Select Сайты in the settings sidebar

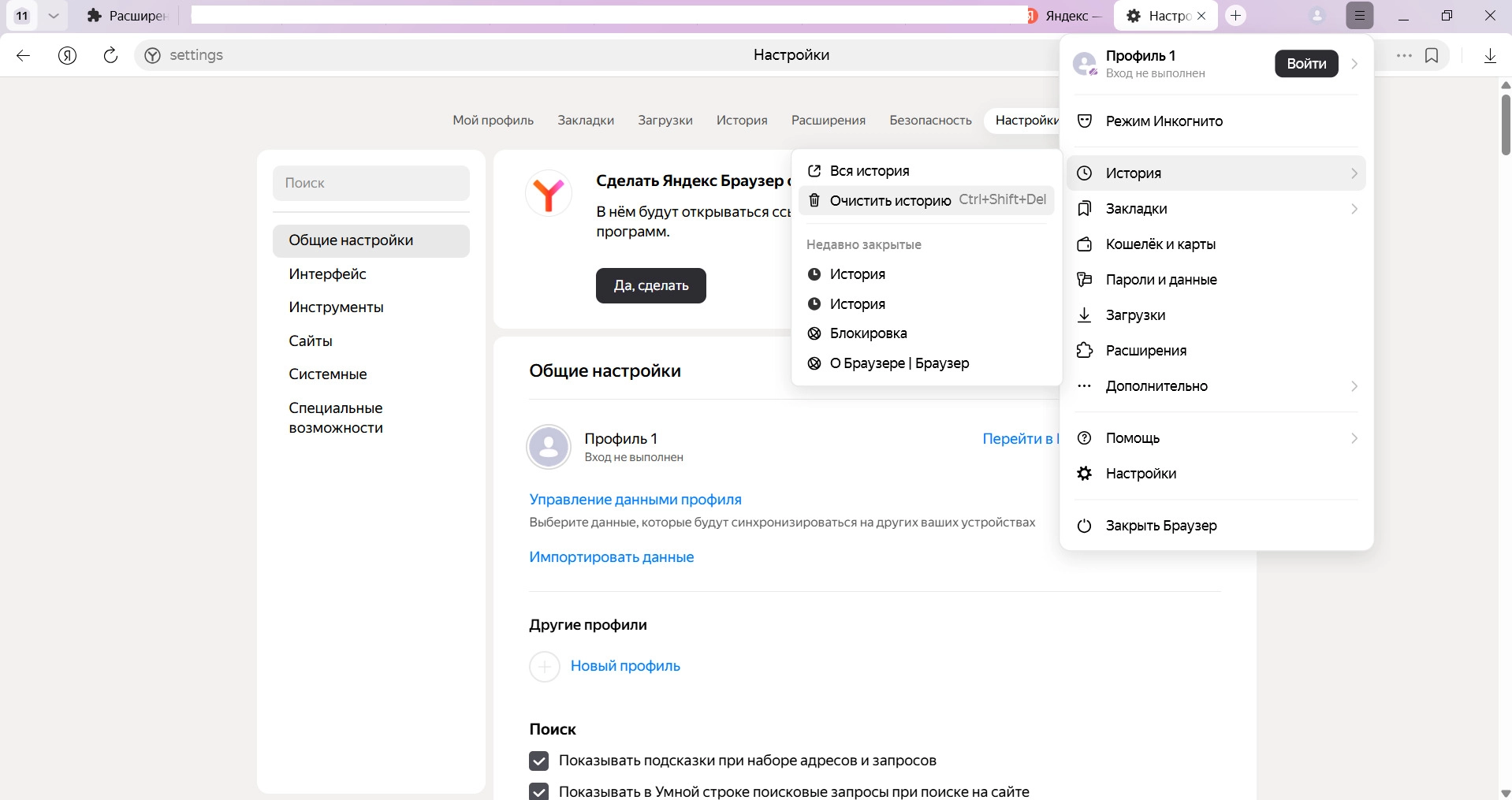371,341
